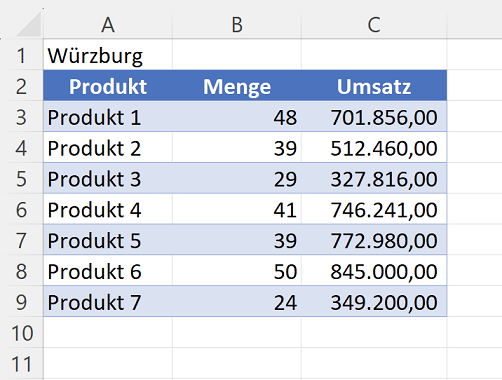Select the Produkt 3 cell
502x380 pixels.
pyautogui.click(x=108, y=178)
